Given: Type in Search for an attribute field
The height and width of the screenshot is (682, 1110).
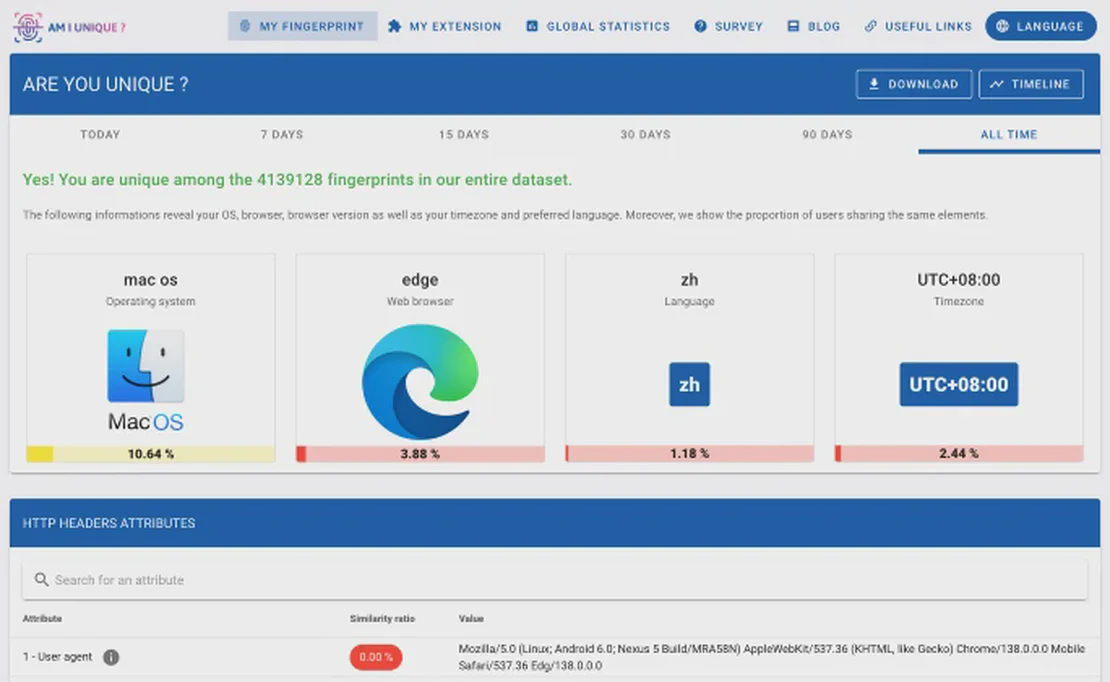Looking at the screenshot, I should [560, 580].
